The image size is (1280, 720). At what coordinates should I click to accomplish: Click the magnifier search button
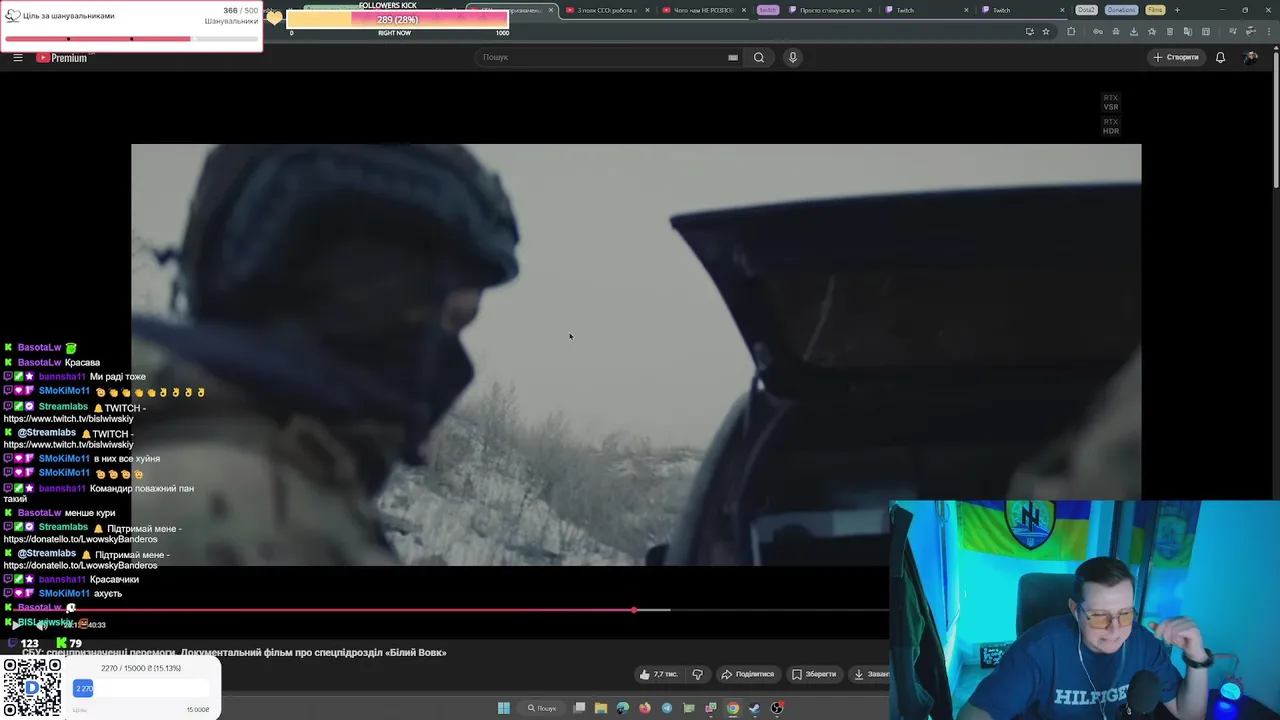(759, 57)
